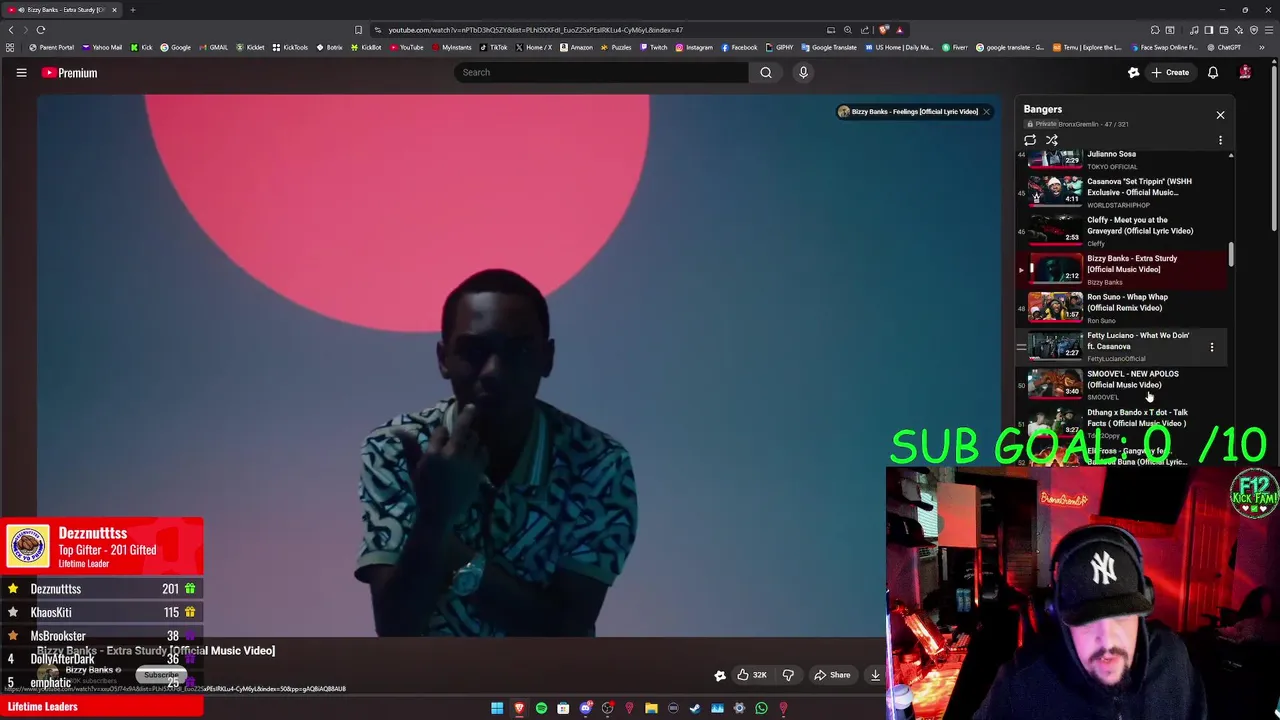The height and width of the screenshot is (720, 1280).
Task: Open the YouTube guide hamburger menu
Action: (21, 72)
